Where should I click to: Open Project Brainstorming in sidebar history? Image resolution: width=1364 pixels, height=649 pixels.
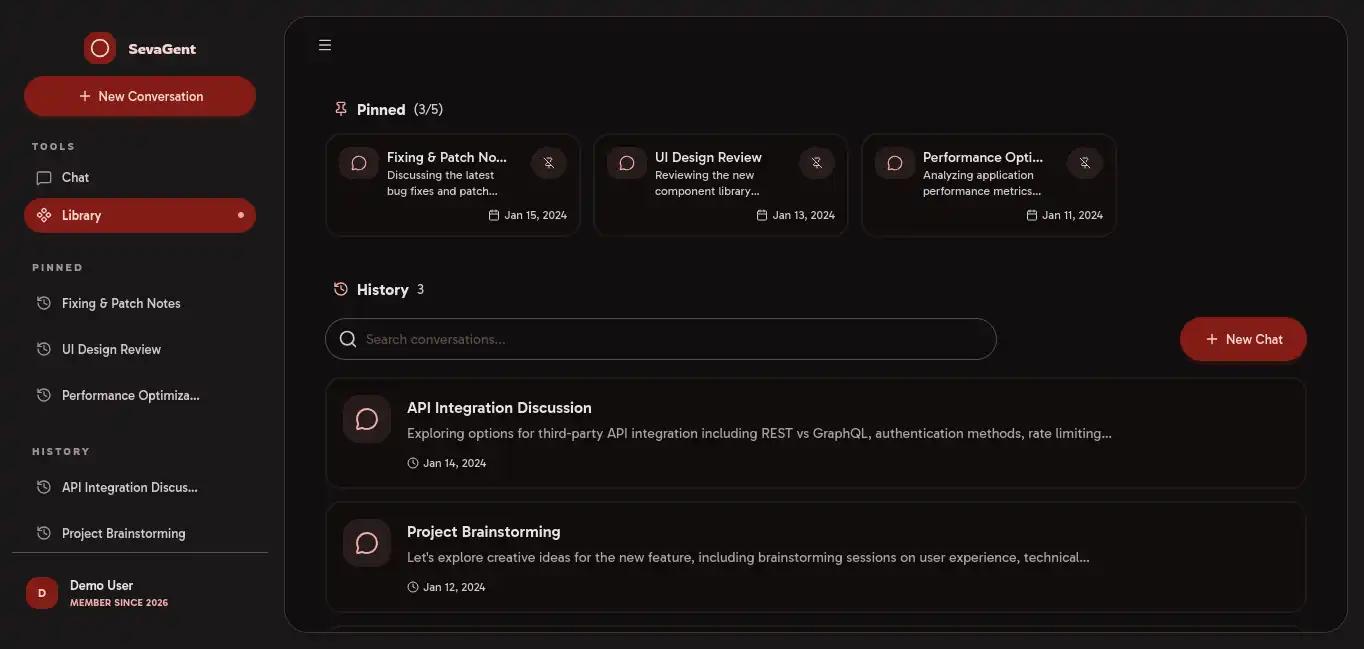[140, 533]
